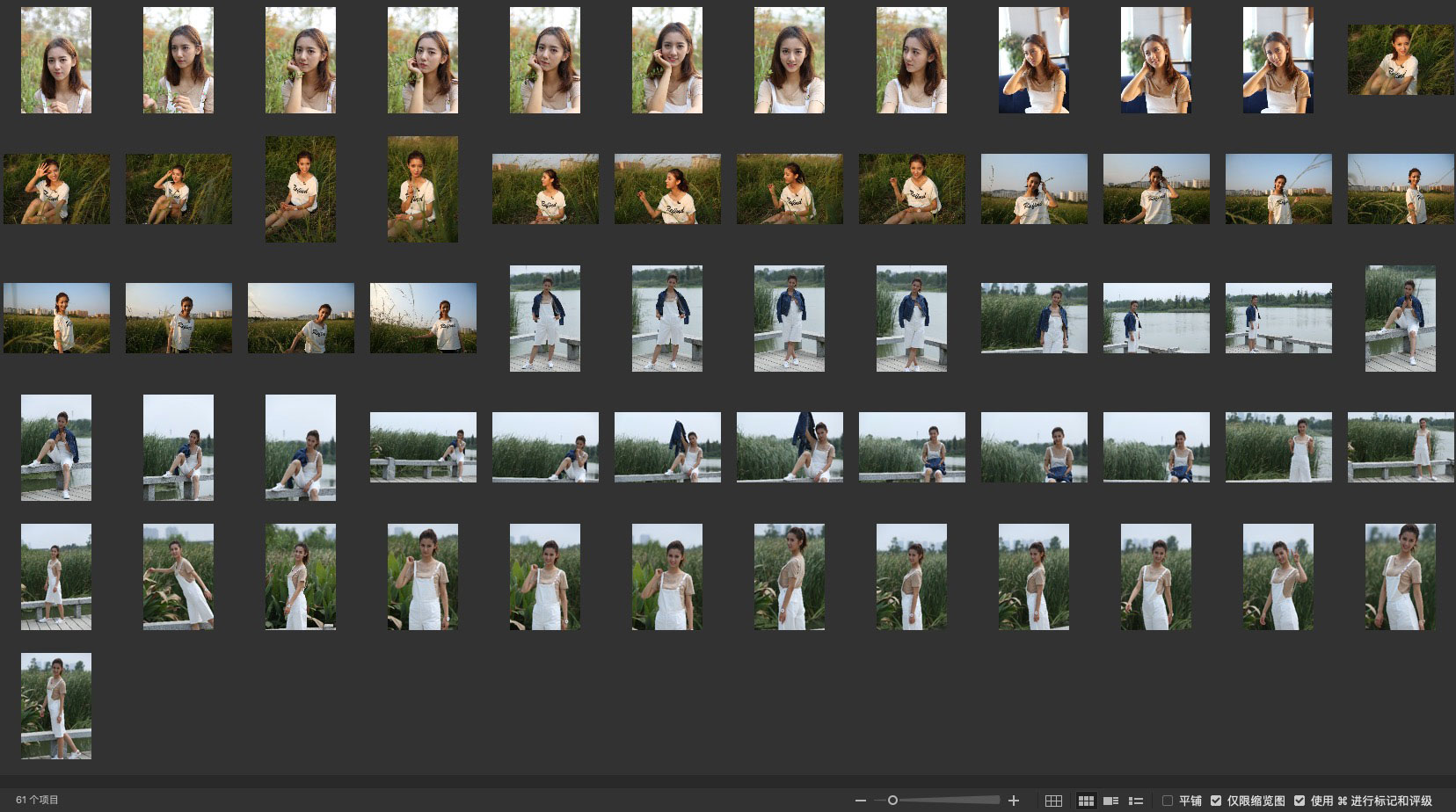
Task: Click the lock thumbnail grid icon
Action: pos(1053,801)
